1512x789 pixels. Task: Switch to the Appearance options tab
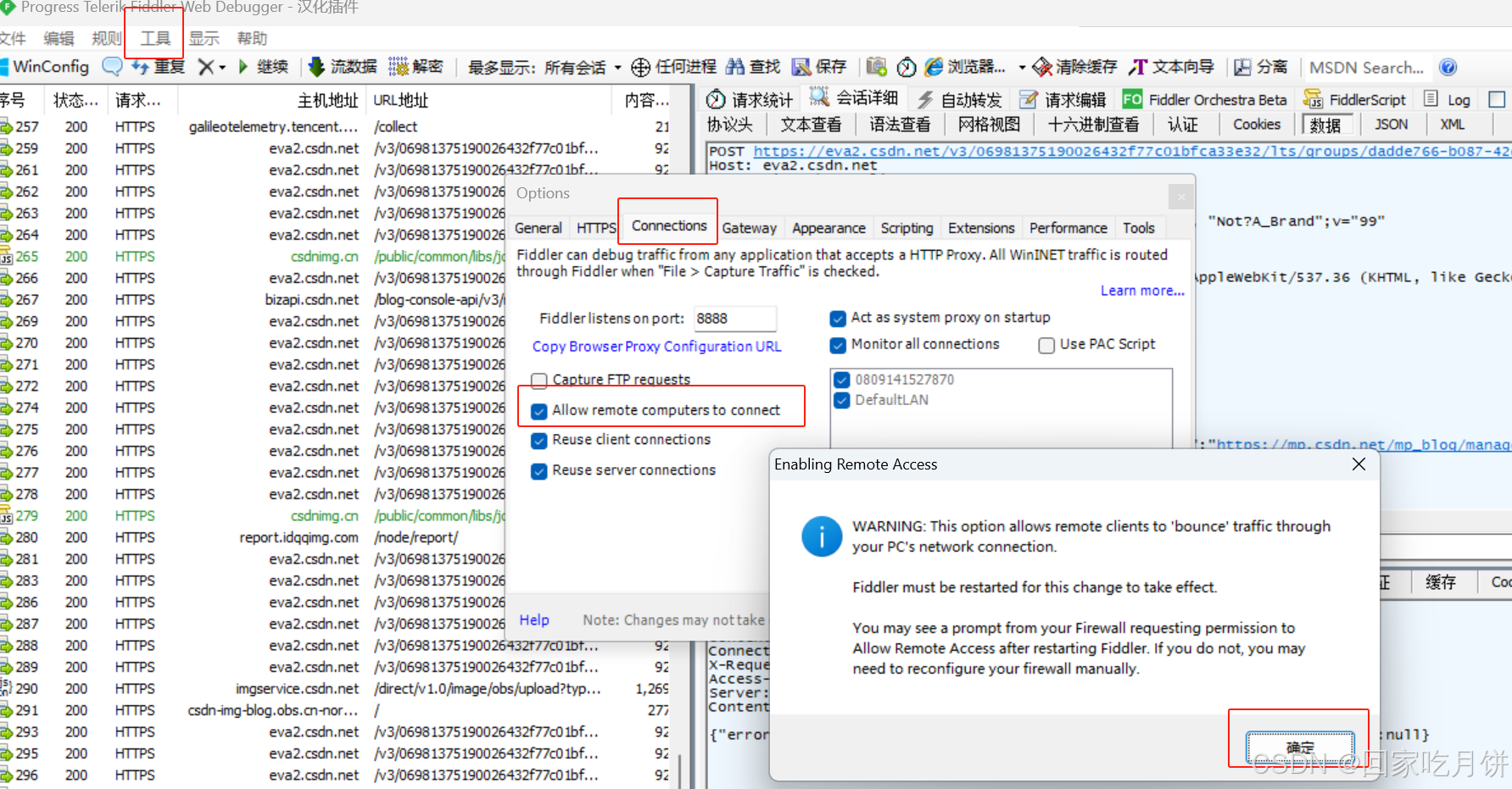(x=829, y=228)
